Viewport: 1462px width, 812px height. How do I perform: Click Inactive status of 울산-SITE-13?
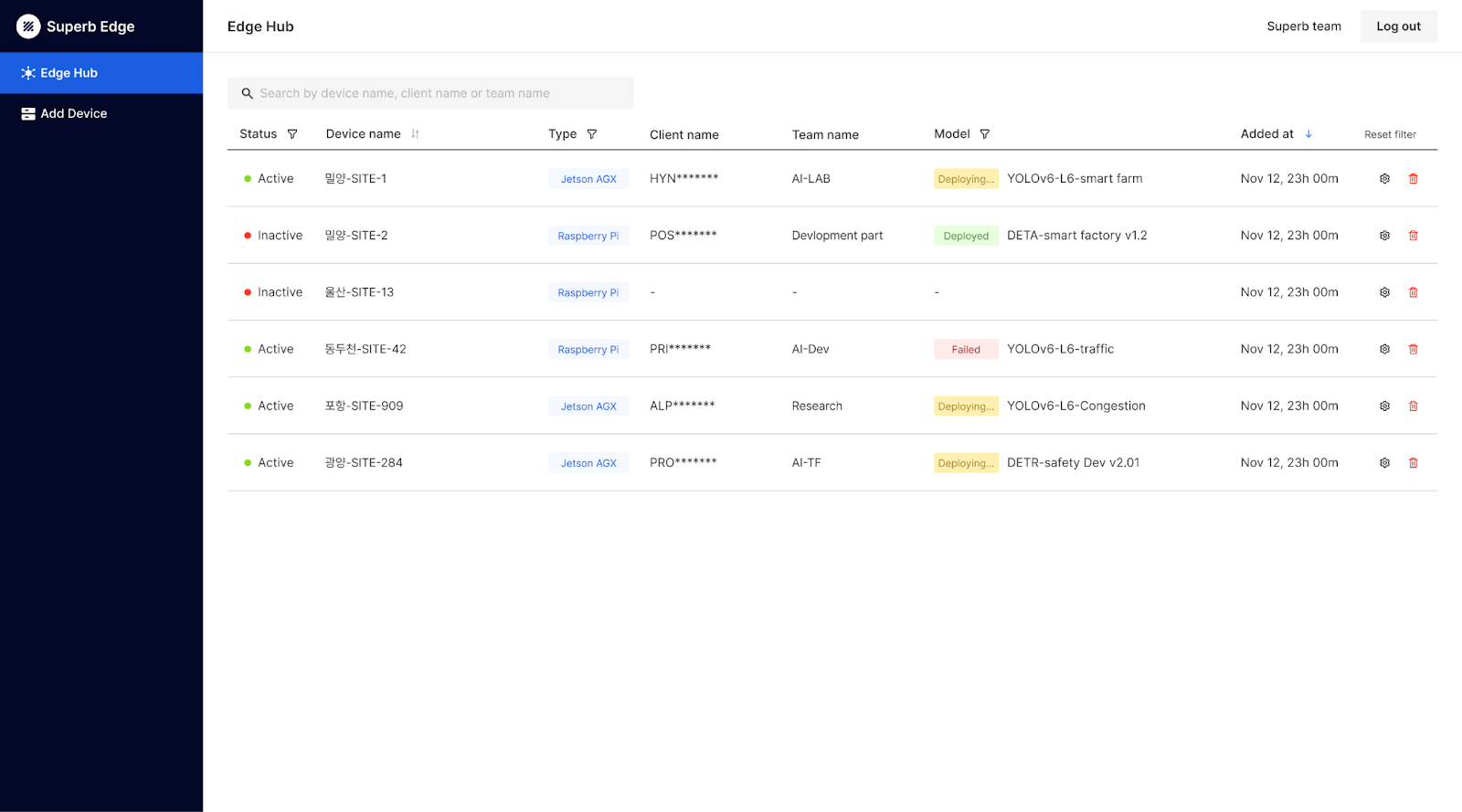point(273,292)
